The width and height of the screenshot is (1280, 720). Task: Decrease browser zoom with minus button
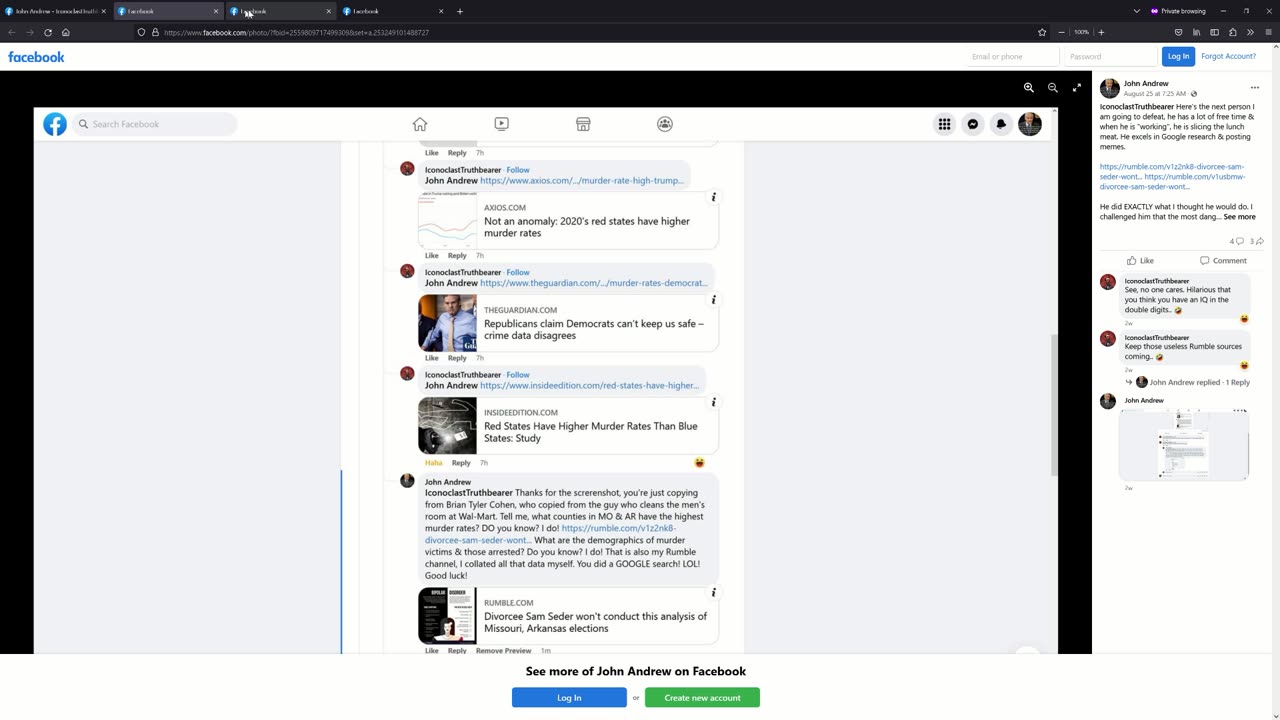click(1062, 32)
